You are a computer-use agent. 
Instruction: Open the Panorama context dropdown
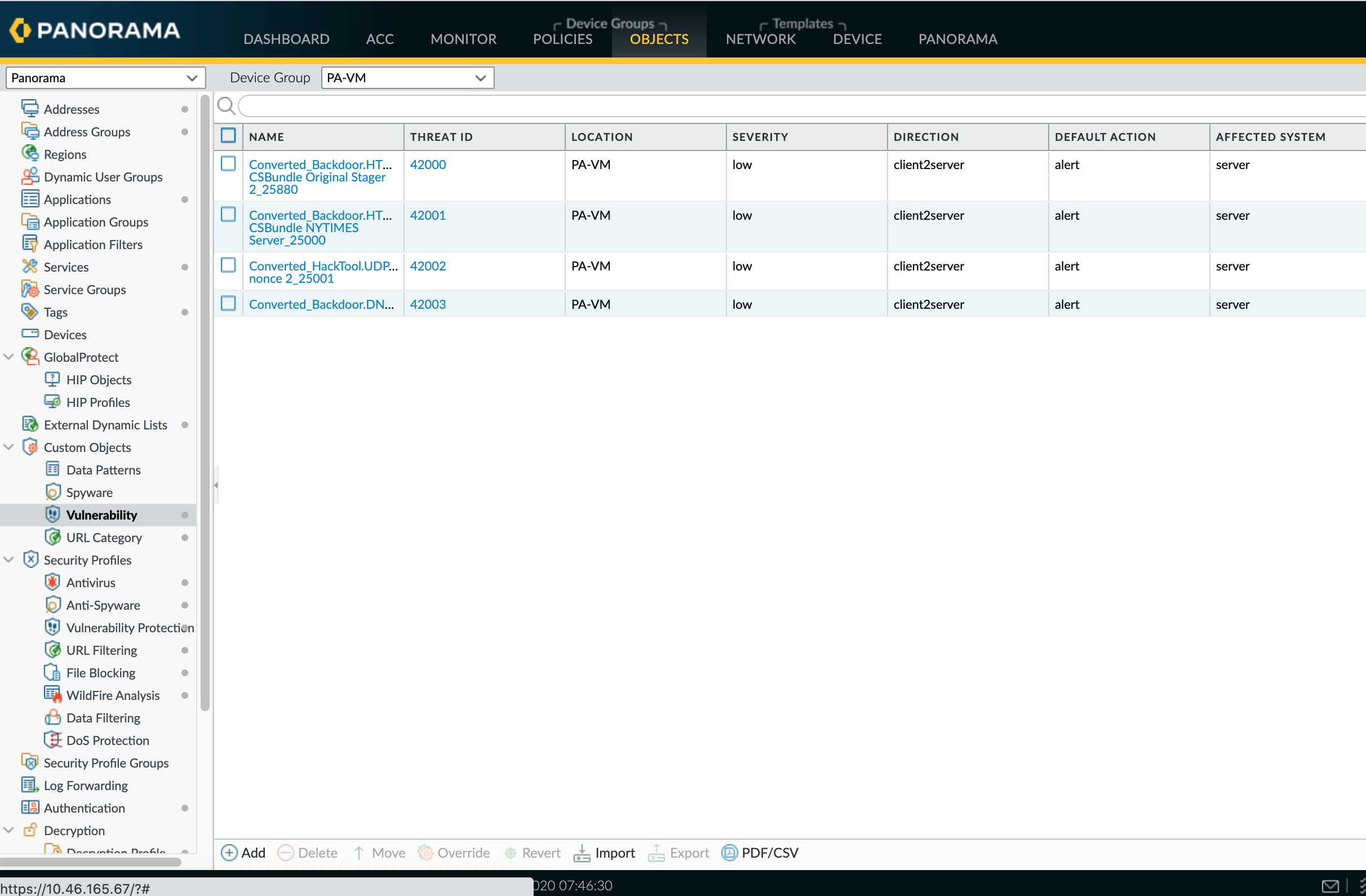(x=105, y=78)
